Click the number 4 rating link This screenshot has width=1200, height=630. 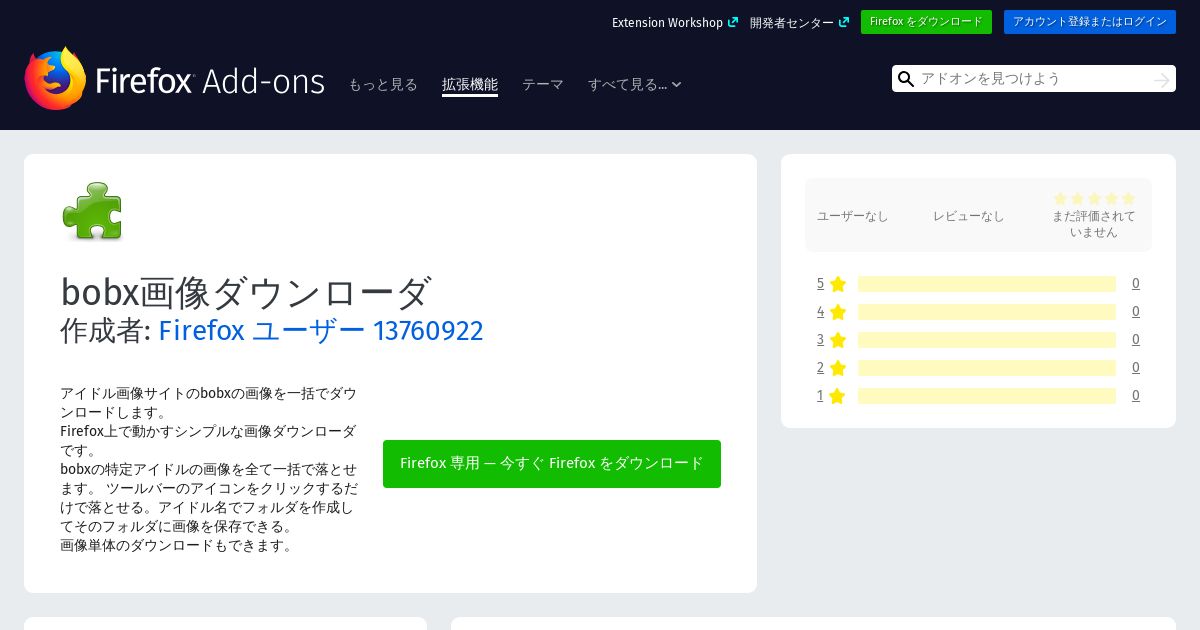[820, 312]
